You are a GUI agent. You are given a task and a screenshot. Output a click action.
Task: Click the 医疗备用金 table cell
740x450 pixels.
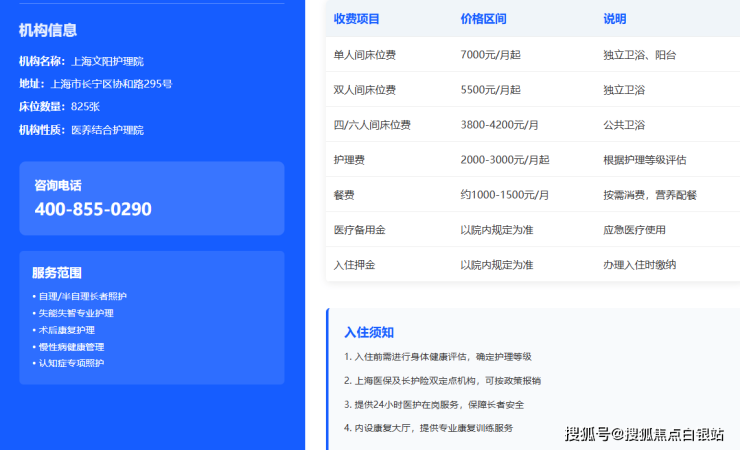359,230
